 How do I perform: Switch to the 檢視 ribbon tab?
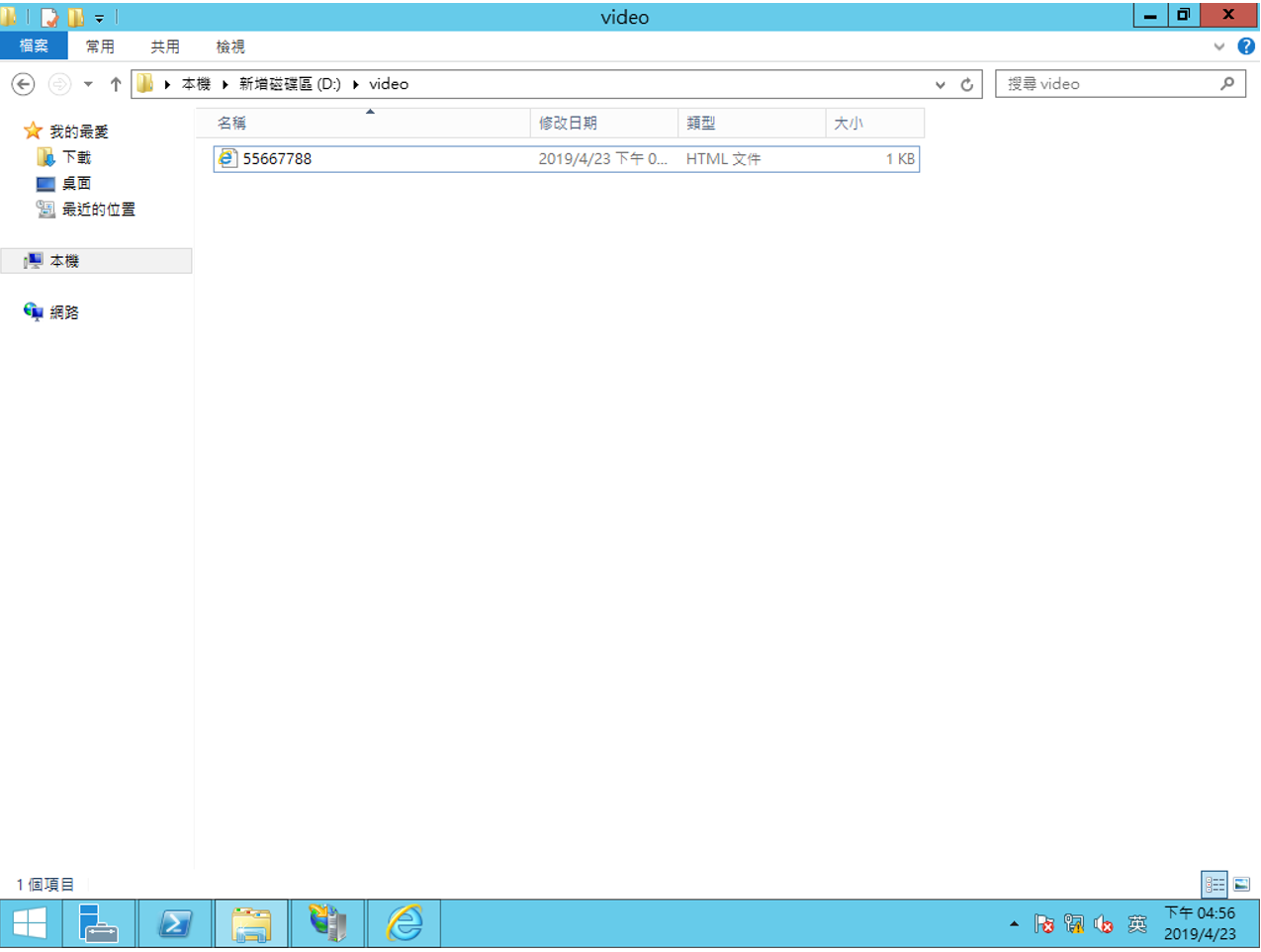click(230, 46)
